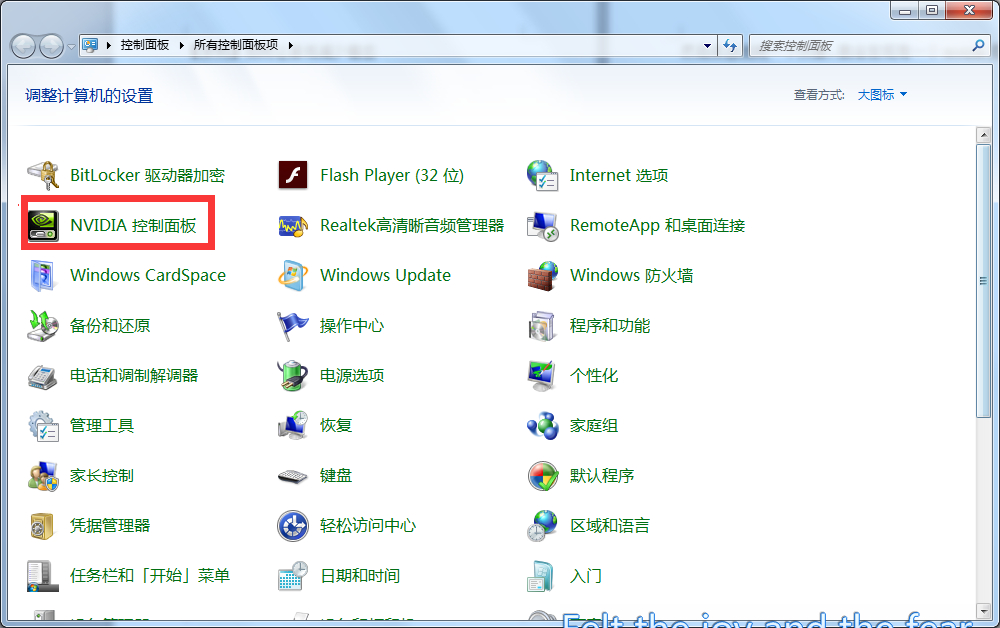Viewport: 1000px width, 628px height.
Task: Select 控制面板 in the address breadcrumb
Action: tap(145, 45)
